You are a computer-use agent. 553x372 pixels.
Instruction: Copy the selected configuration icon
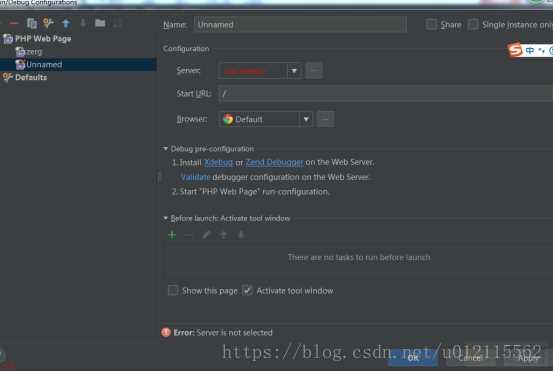32,24
